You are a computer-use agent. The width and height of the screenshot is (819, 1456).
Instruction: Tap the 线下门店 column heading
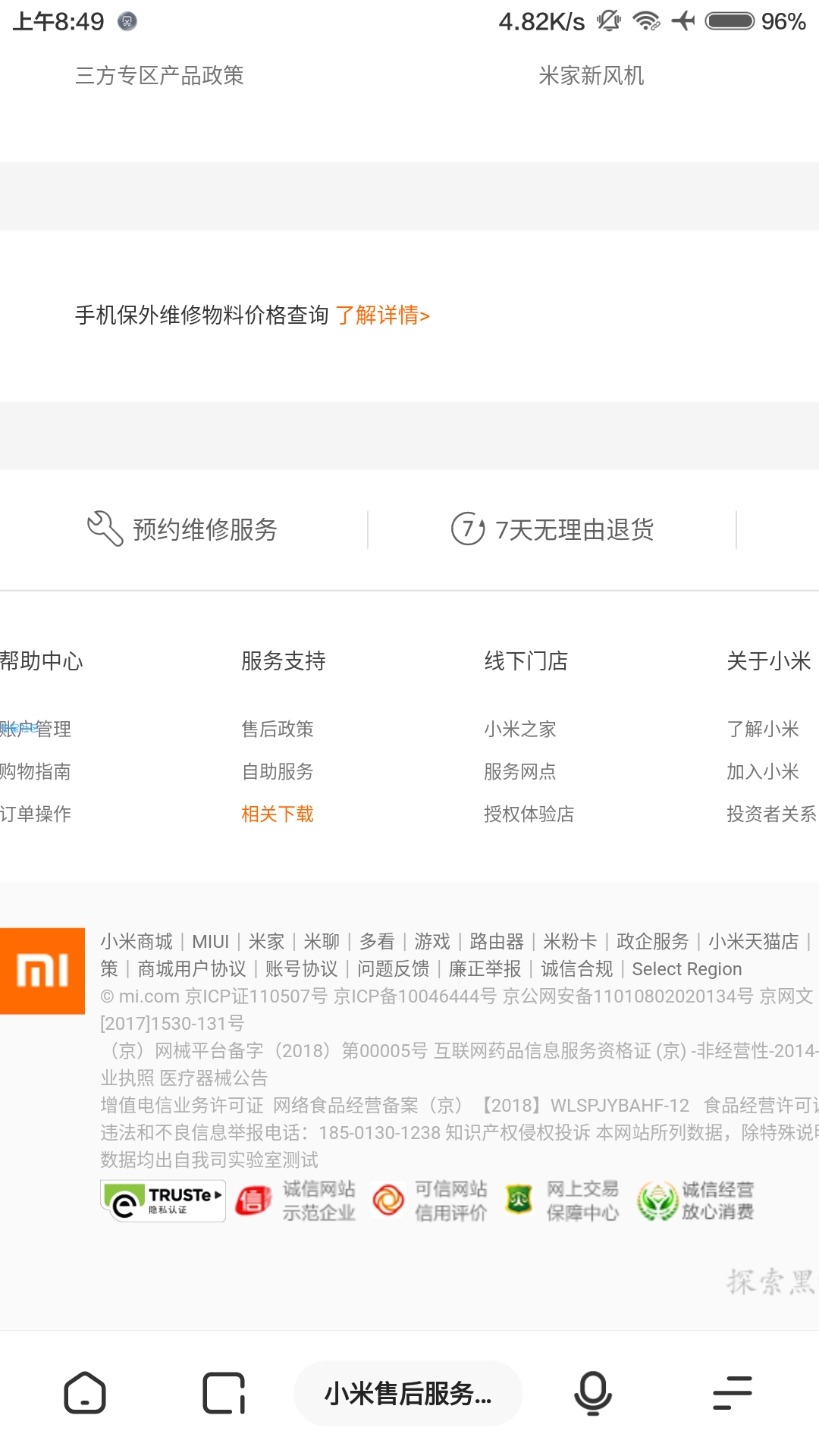click(x=526, y=661)
